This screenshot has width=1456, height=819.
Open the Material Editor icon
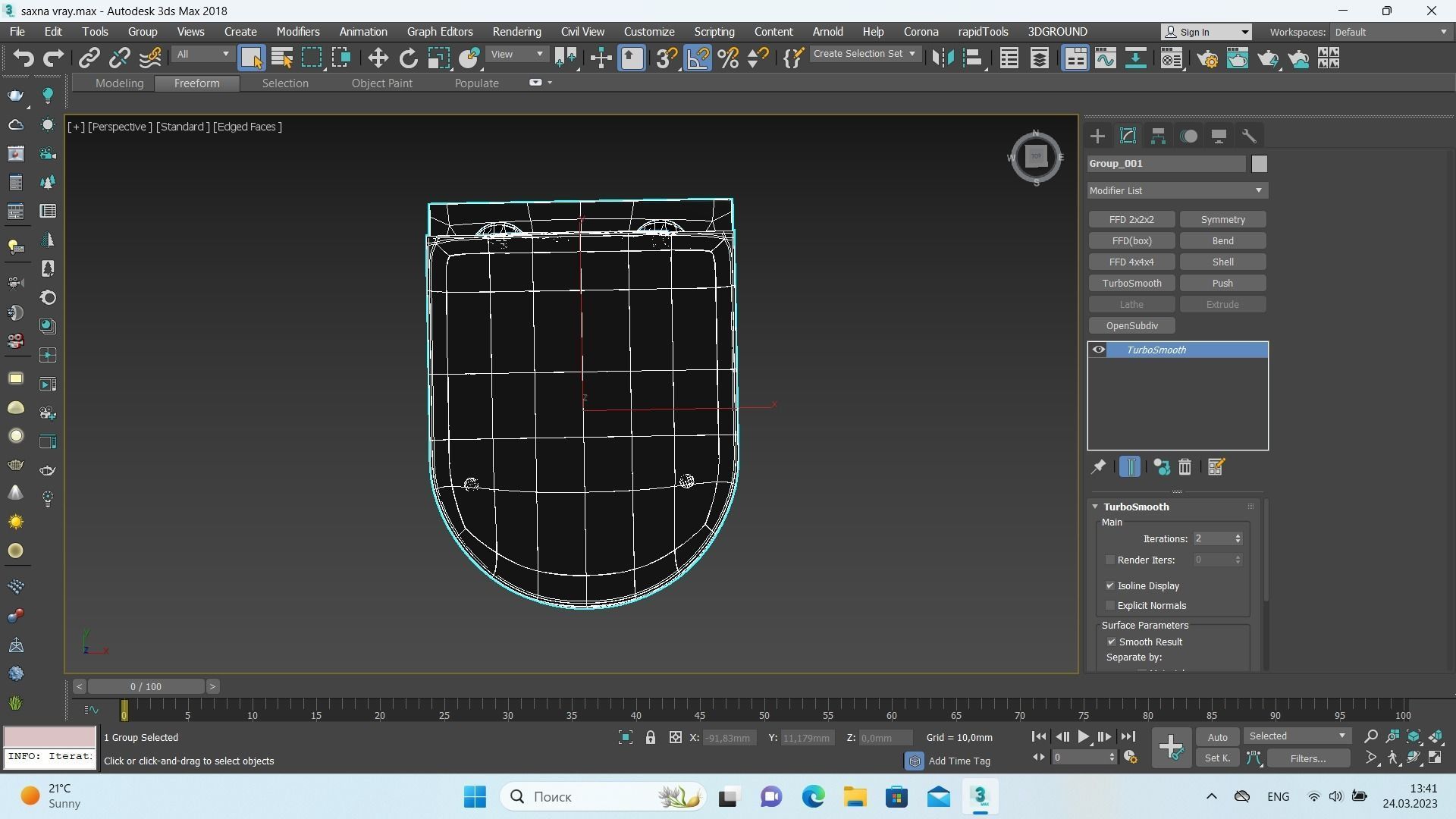tap(1172, 58)
